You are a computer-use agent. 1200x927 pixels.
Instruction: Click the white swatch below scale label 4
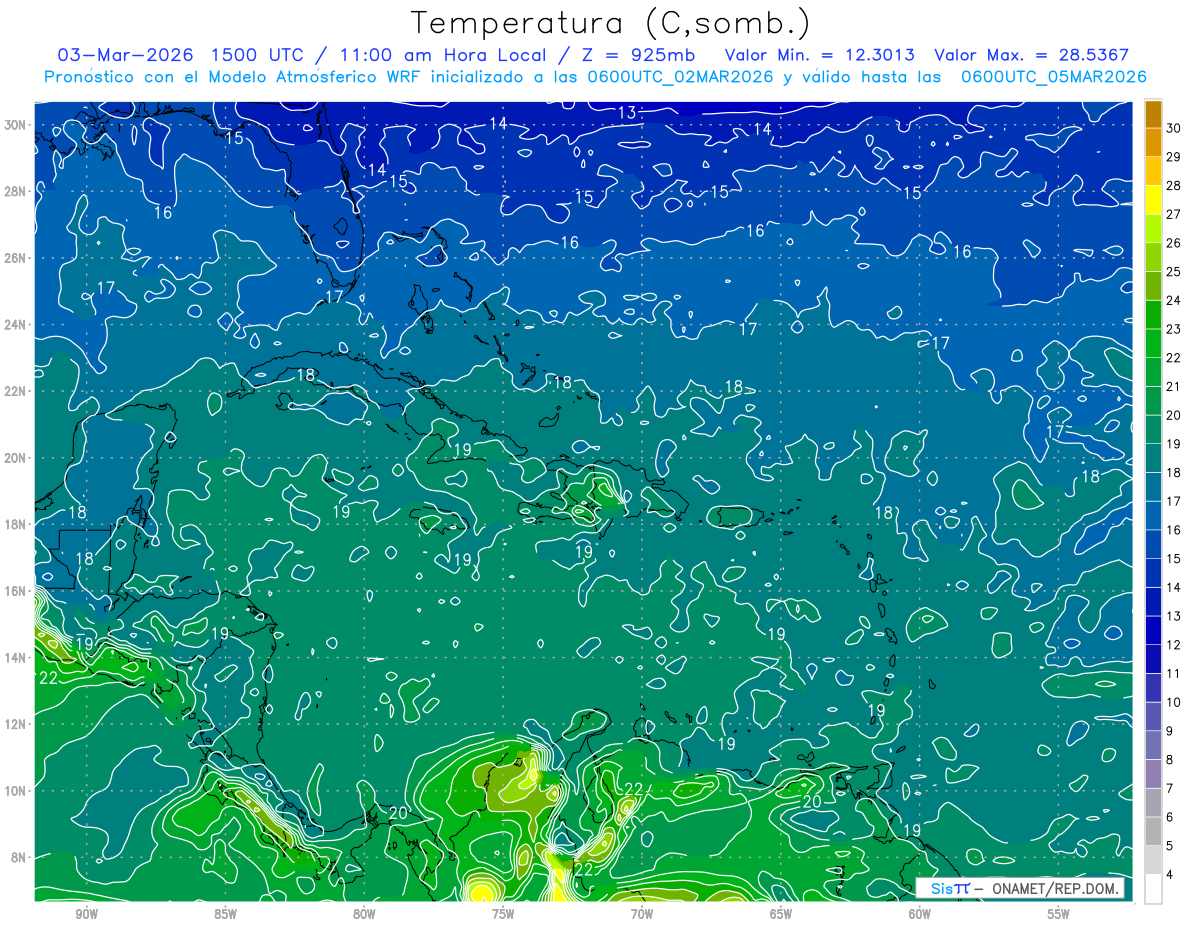(x=1153, y=889)
